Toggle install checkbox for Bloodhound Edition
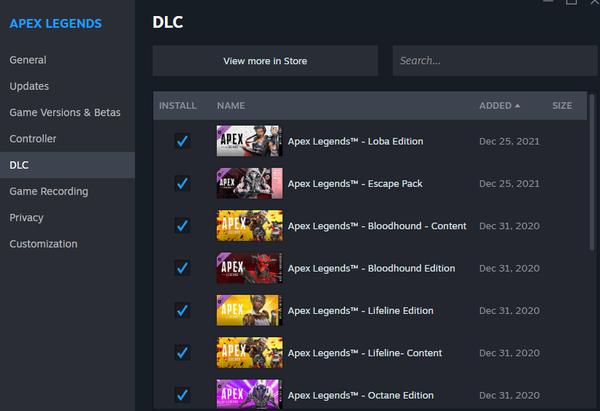Viewport: 600px width, 411px height. click(182, 268)
